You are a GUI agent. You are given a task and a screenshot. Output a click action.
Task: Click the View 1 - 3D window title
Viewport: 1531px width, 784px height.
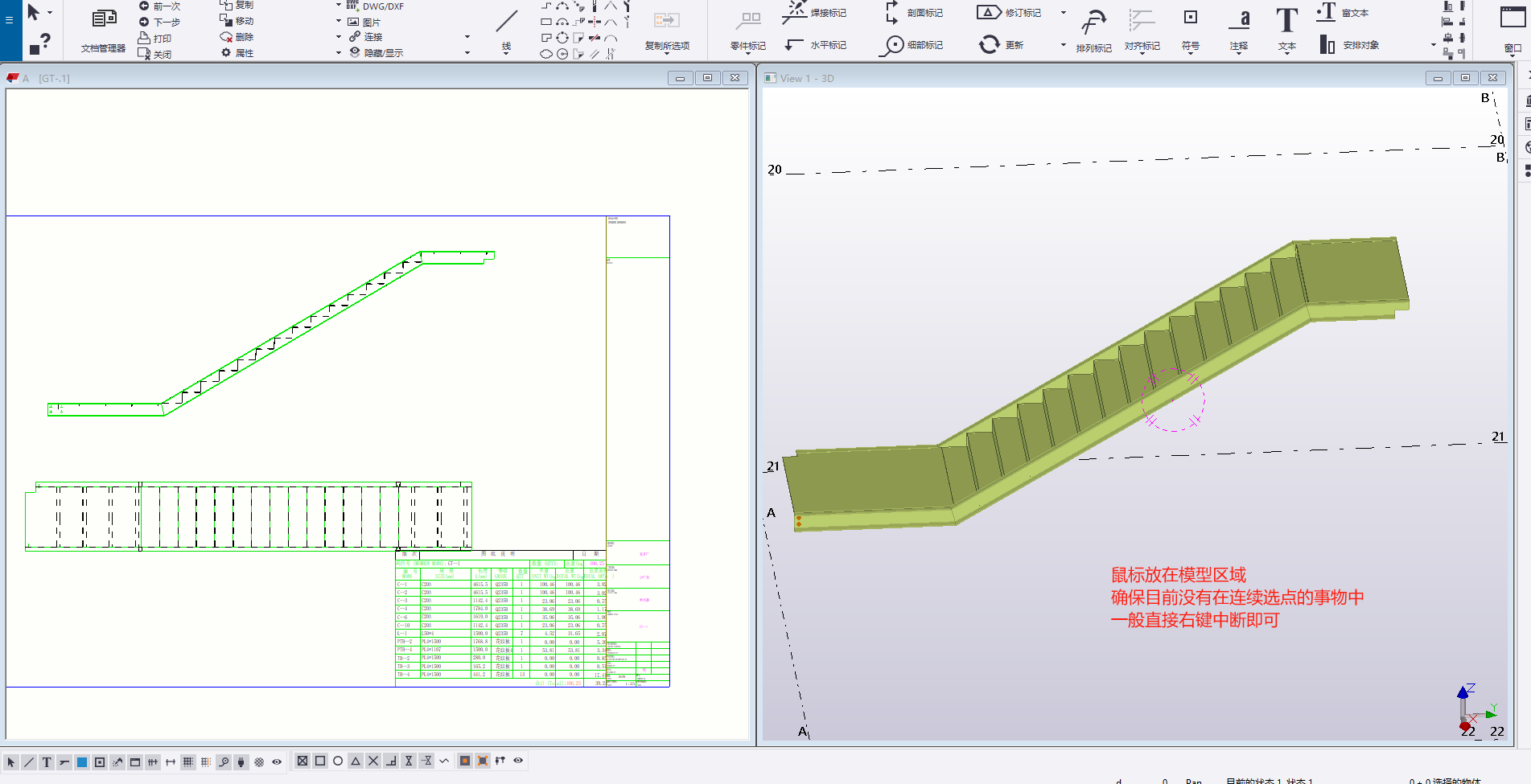[x=806, y=78]
